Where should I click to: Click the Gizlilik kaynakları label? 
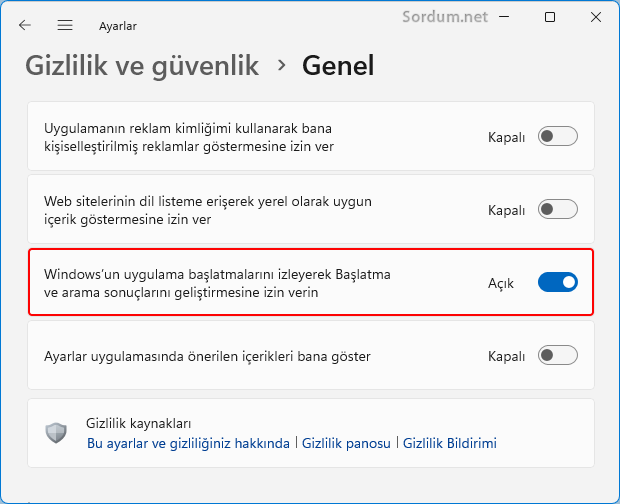[138, 424]
